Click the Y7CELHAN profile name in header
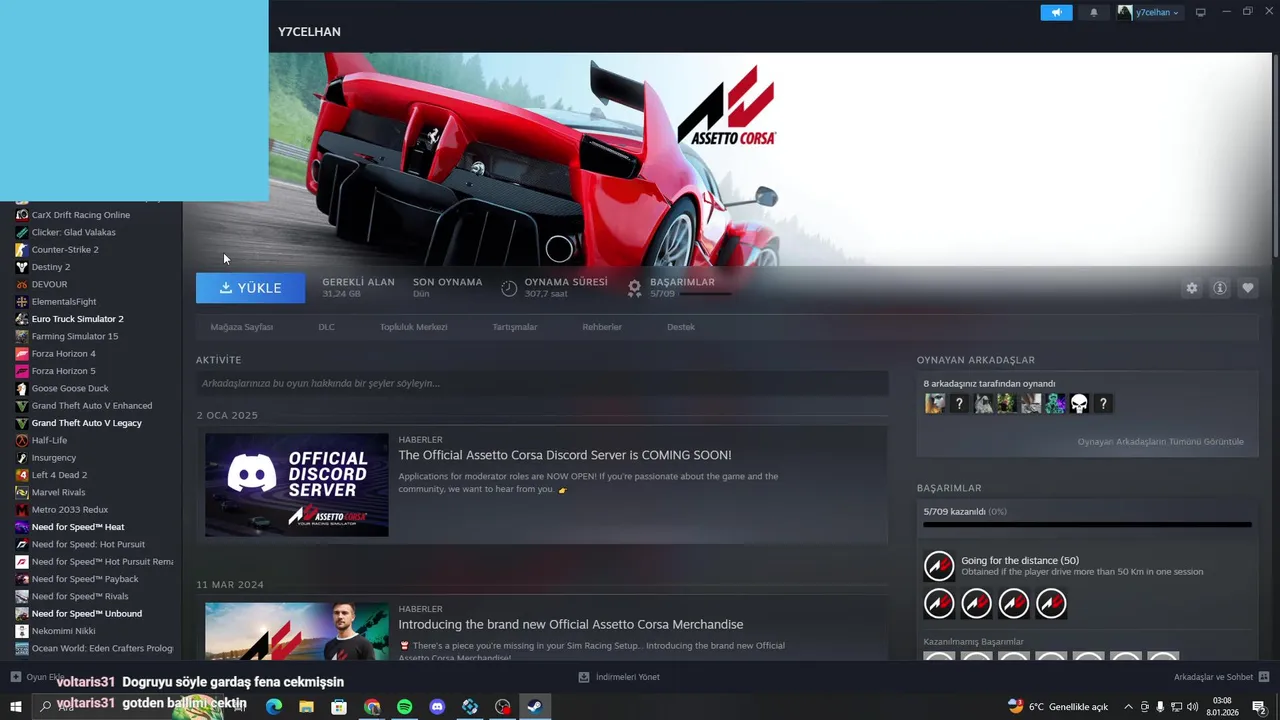Screen dimensions: 1280x720 click(309, 32)
